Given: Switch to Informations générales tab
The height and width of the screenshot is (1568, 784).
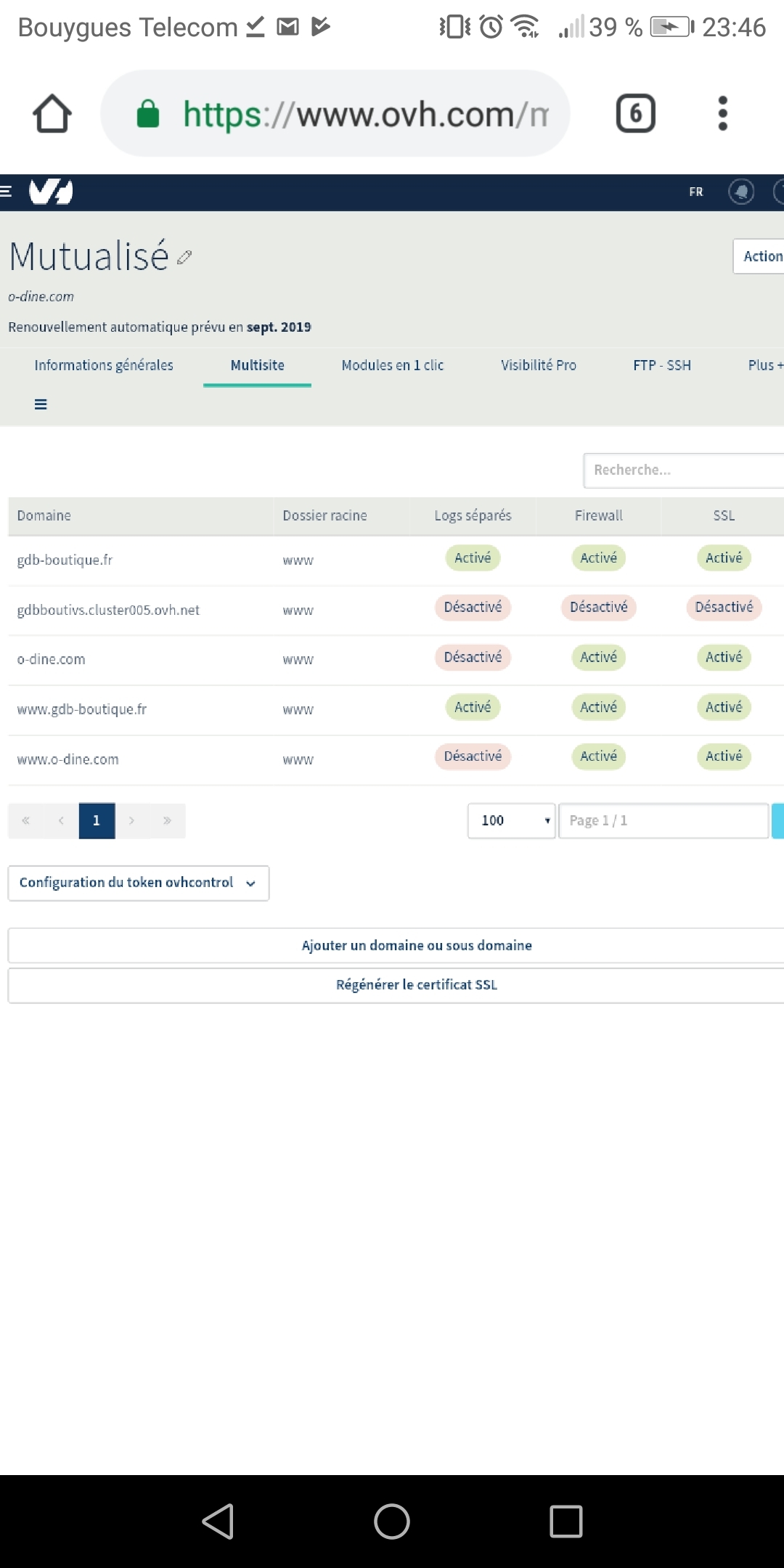Looking at the screenshot, I should (x=104, y=365).
